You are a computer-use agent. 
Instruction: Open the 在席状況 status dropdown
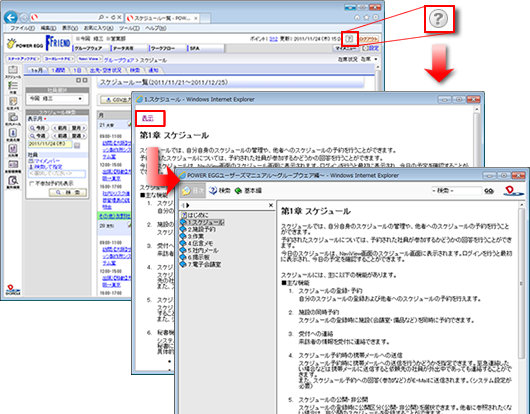(369, 59)
